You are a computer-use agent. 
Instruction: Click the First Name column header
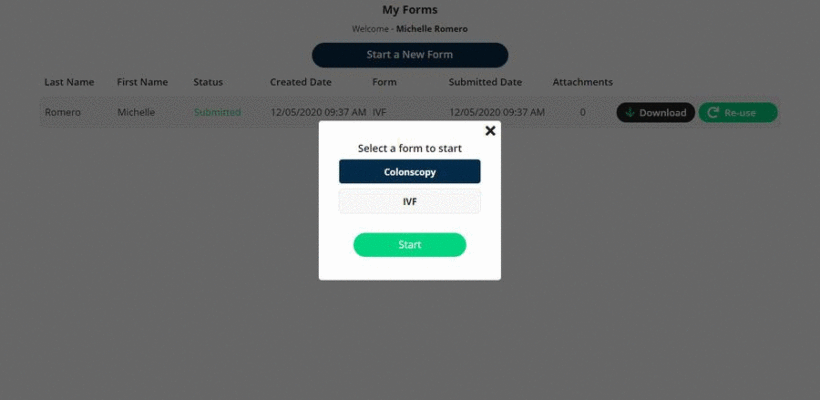pos(142,82)
